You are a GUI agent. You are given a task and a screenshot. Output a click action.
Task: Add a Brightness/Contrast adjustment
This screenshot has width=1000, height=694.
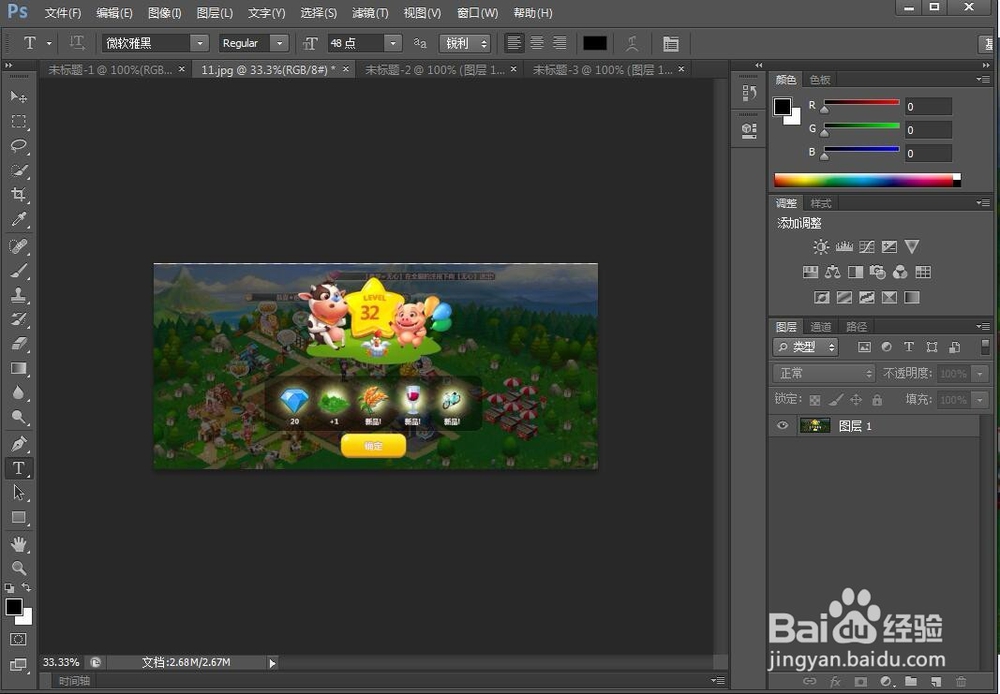(821, 247)
